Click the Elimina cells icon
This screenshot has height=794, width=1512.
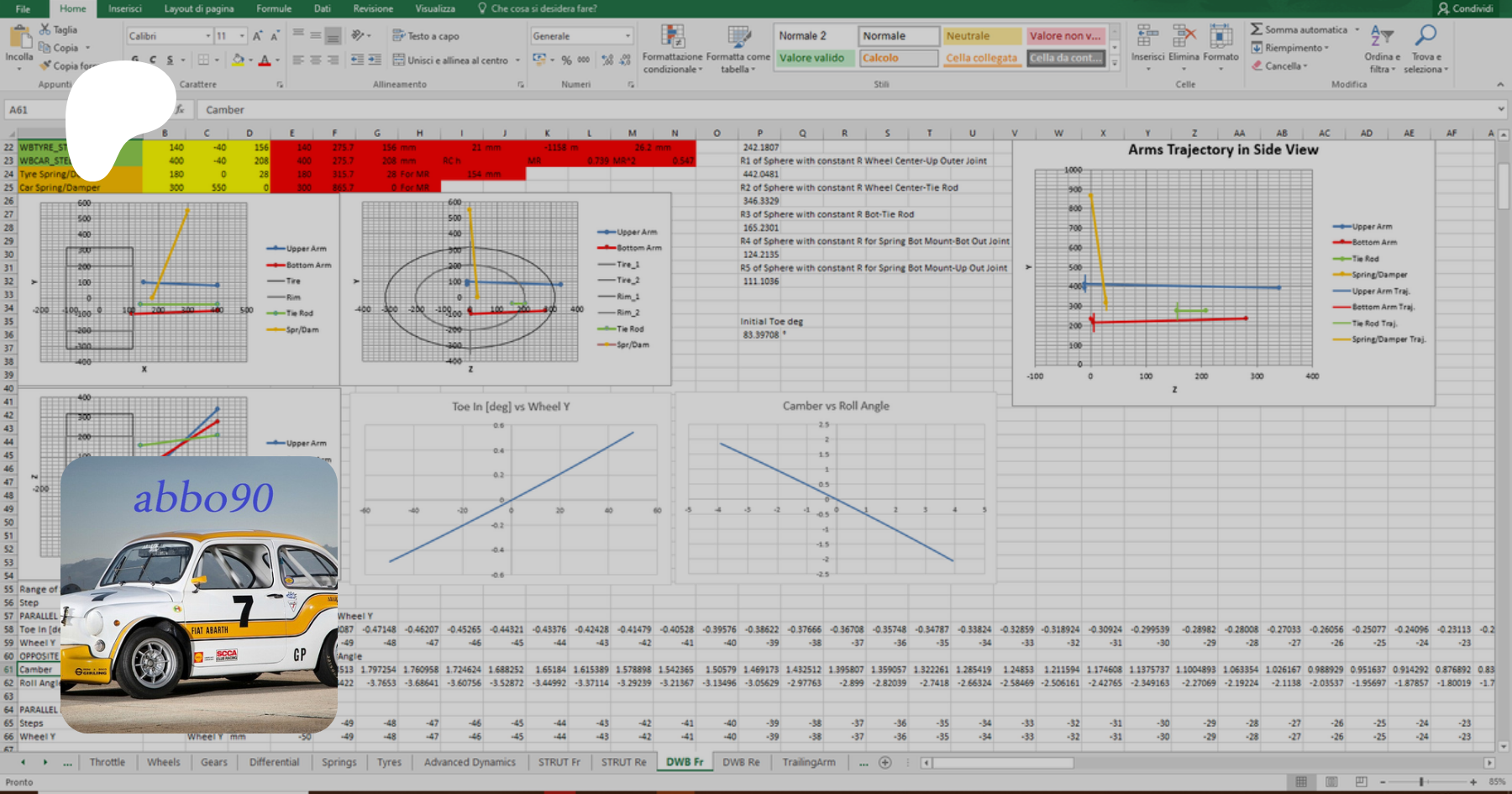pos(1184,37)
